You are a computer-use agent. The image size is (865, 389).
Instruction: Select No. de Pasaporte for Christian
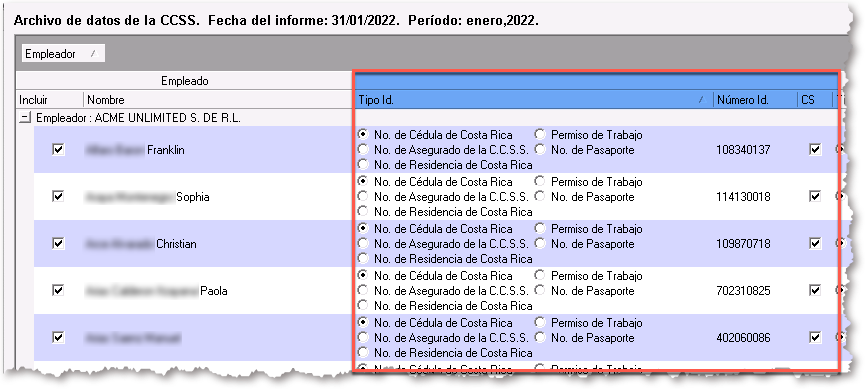[540, 243]
